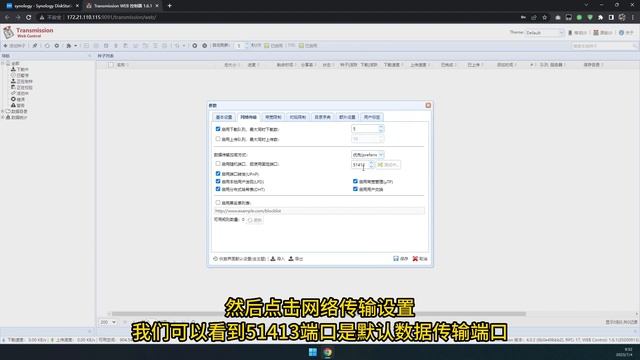This screenshot has height=360, width=640.
Task: Select the Warning filter in navigation tree
Action: click(x=18, y=105)
